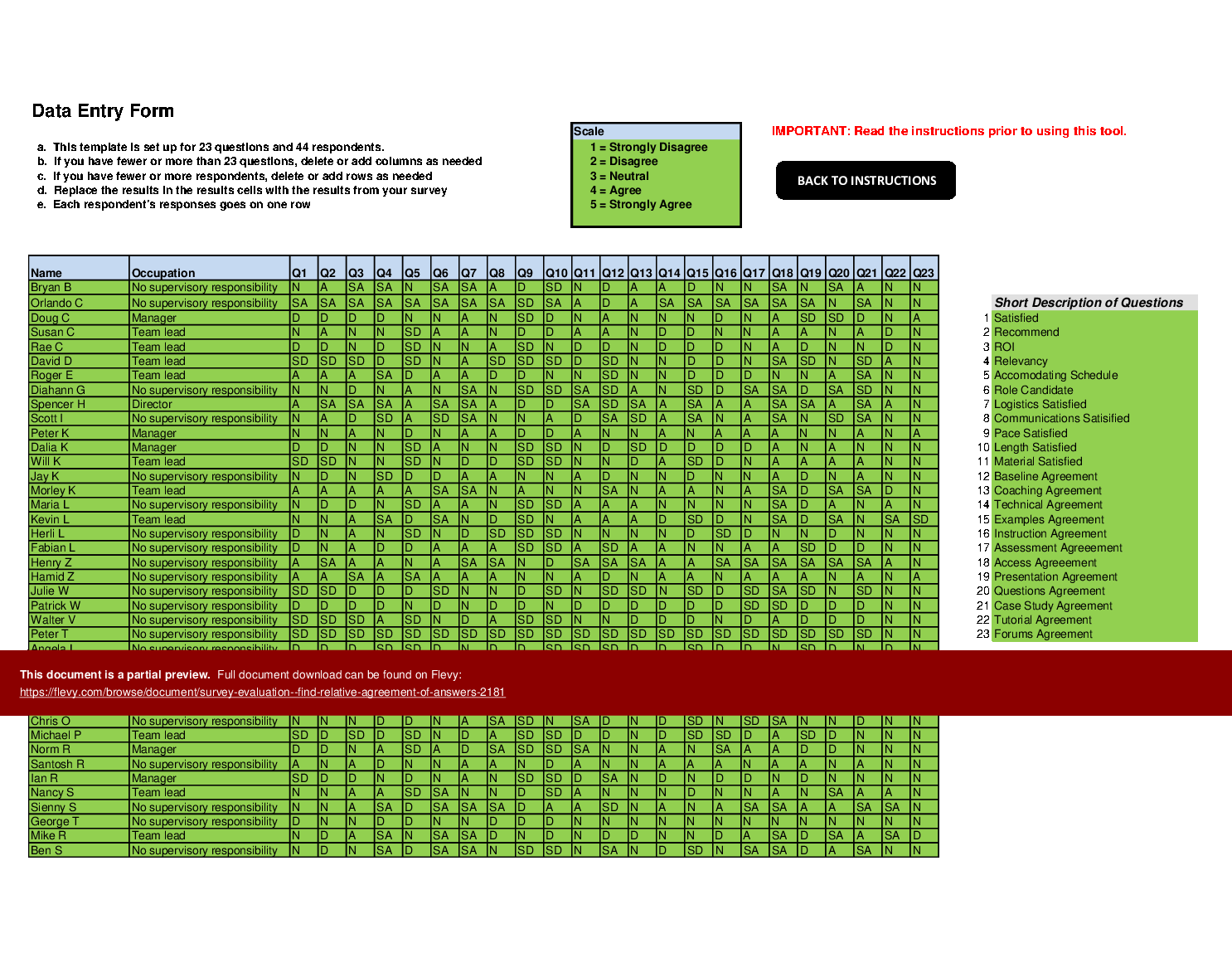Click the IMPORTANT red warning text

point(948,129)
